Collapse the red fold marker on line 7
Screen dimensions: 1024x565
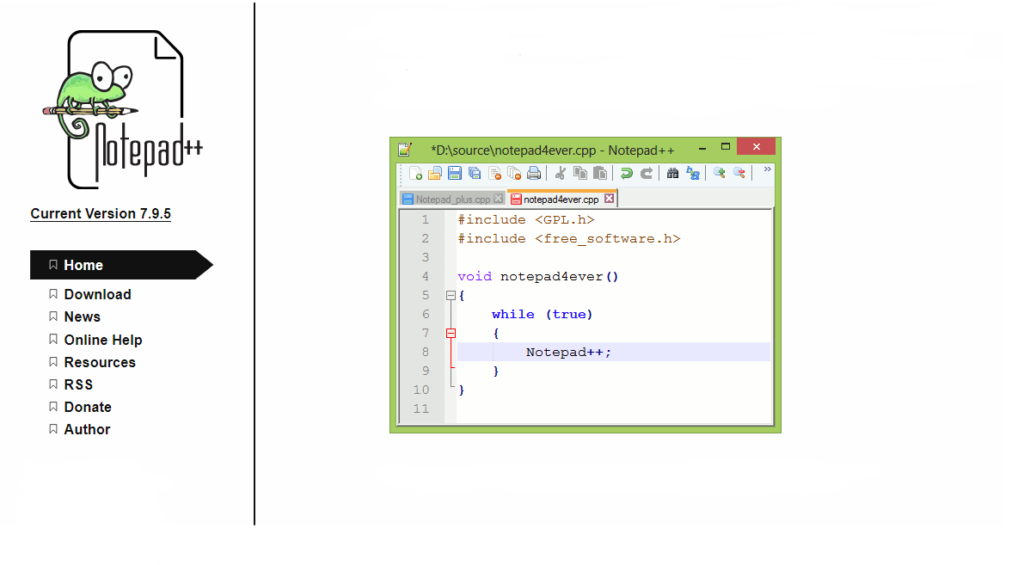[x=451, y=333]
